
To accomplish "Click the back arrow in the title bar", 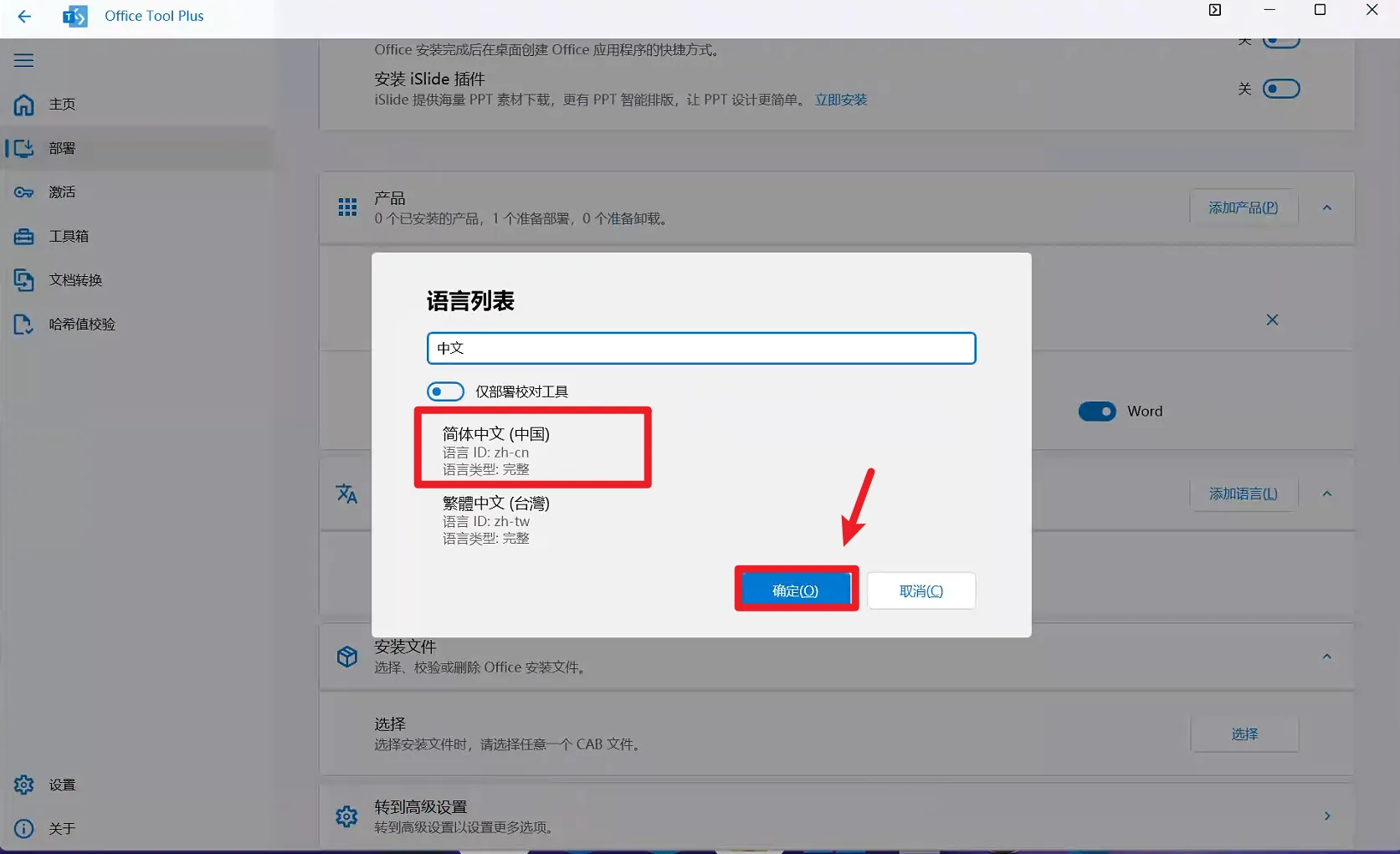I will point(24,16).
